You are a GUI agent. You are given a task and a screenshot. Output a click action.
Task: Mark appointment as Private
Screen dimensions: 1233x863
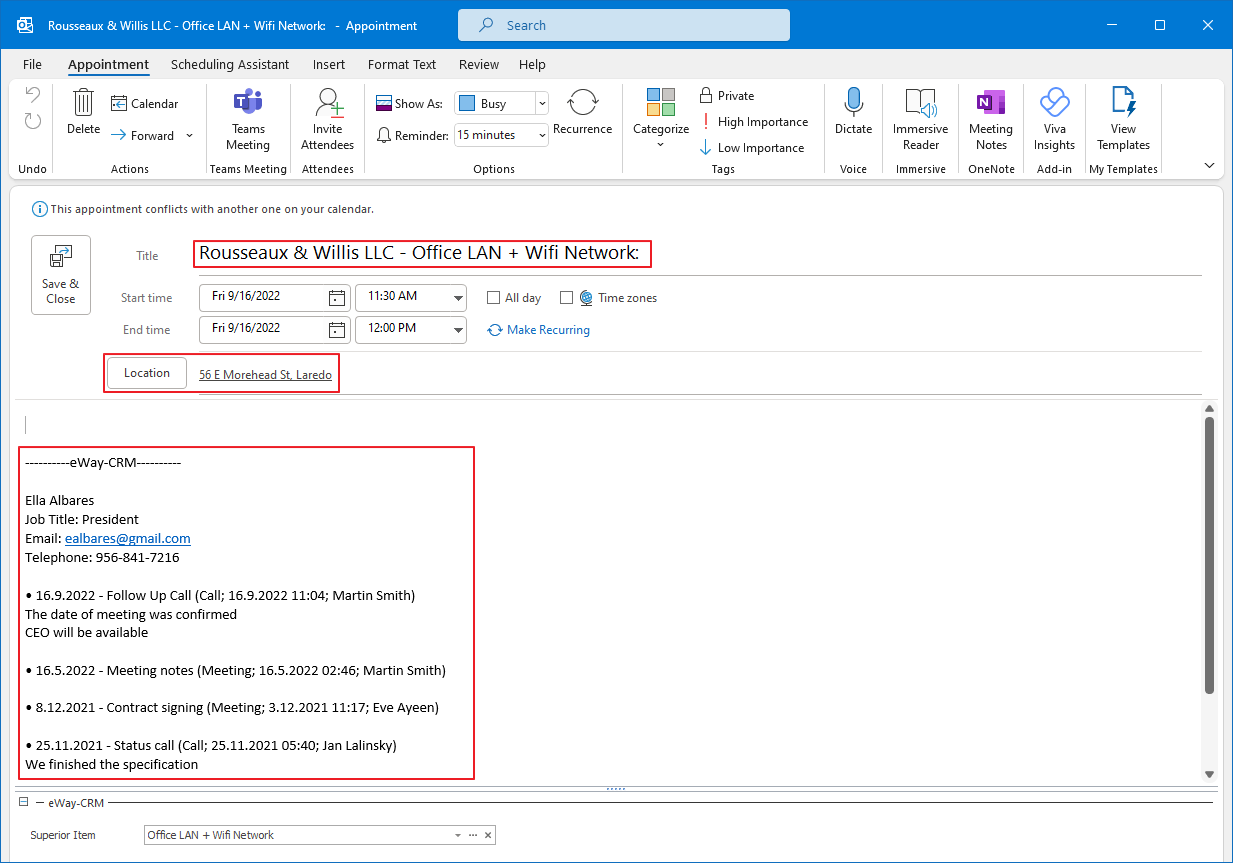[x=727, y=96]
